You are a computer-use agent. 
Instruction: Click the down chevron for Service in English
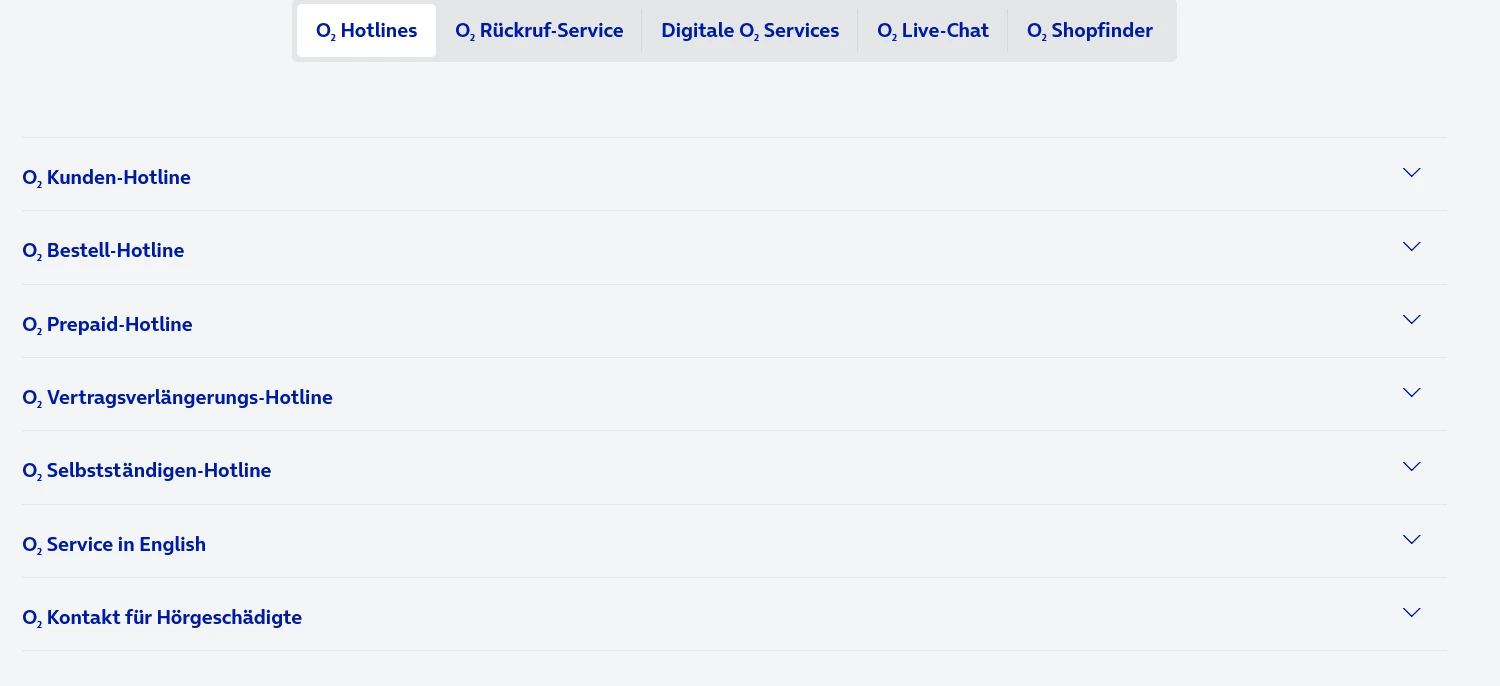point(1411,540)
